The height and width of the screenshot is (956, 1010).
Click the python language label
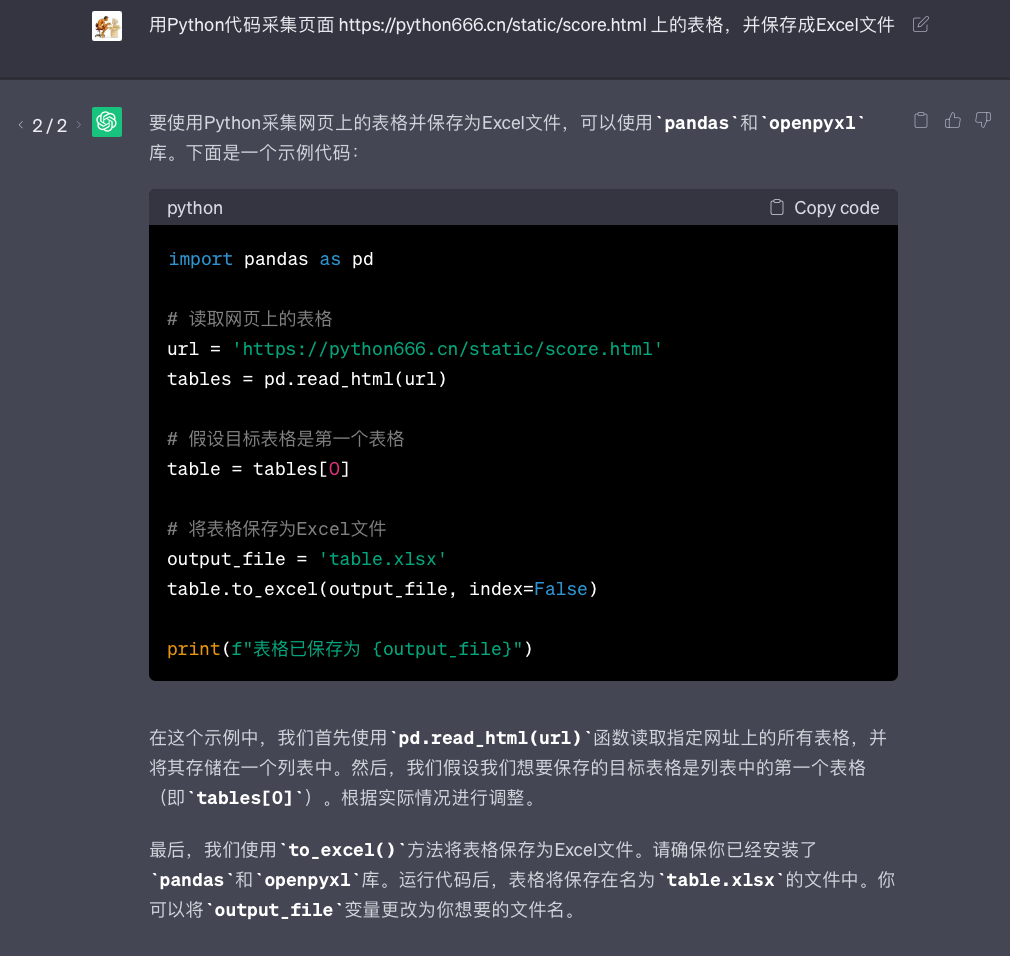(195, 208)
